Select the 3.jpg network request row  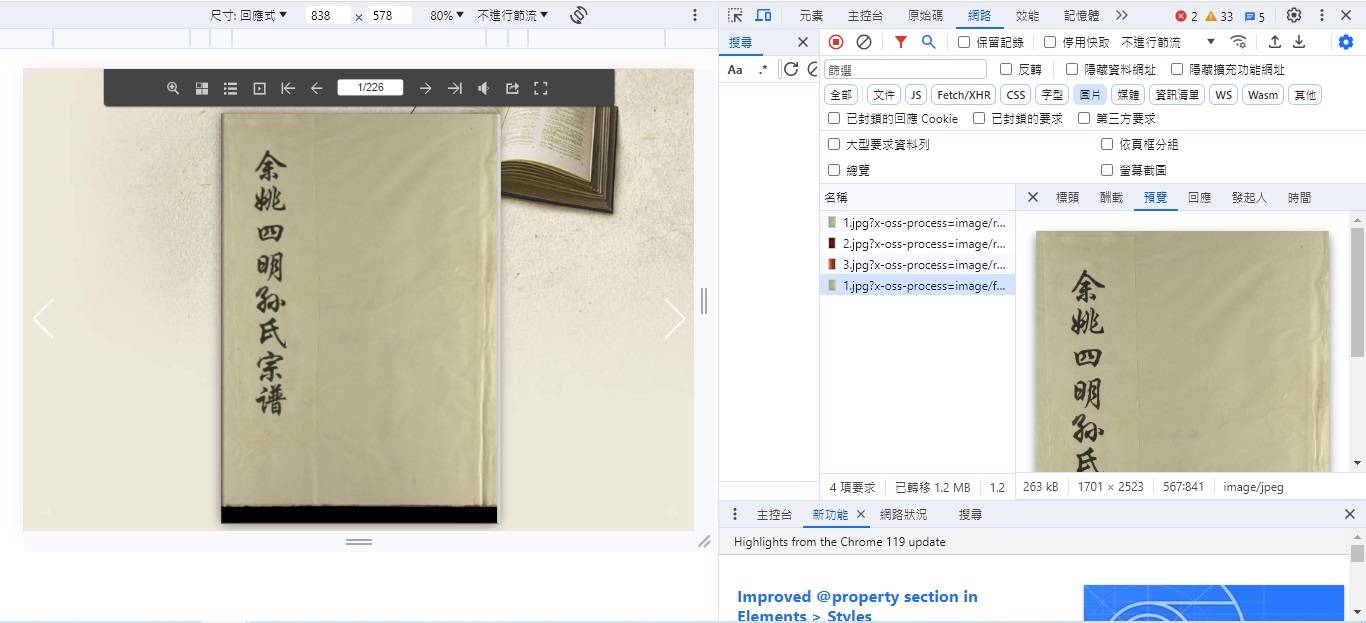(917, 265)
